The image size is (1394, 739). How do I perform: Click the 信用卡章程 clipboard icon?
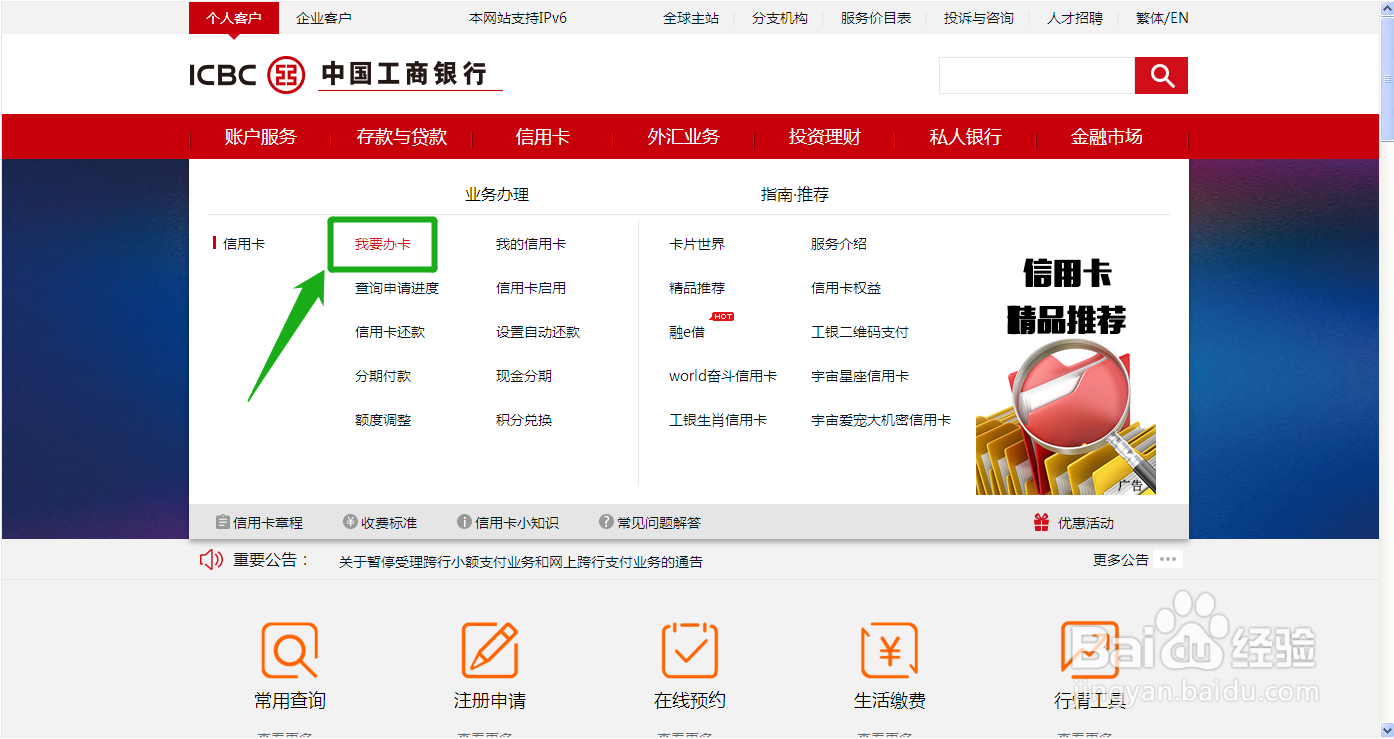[x=222, y=522]
